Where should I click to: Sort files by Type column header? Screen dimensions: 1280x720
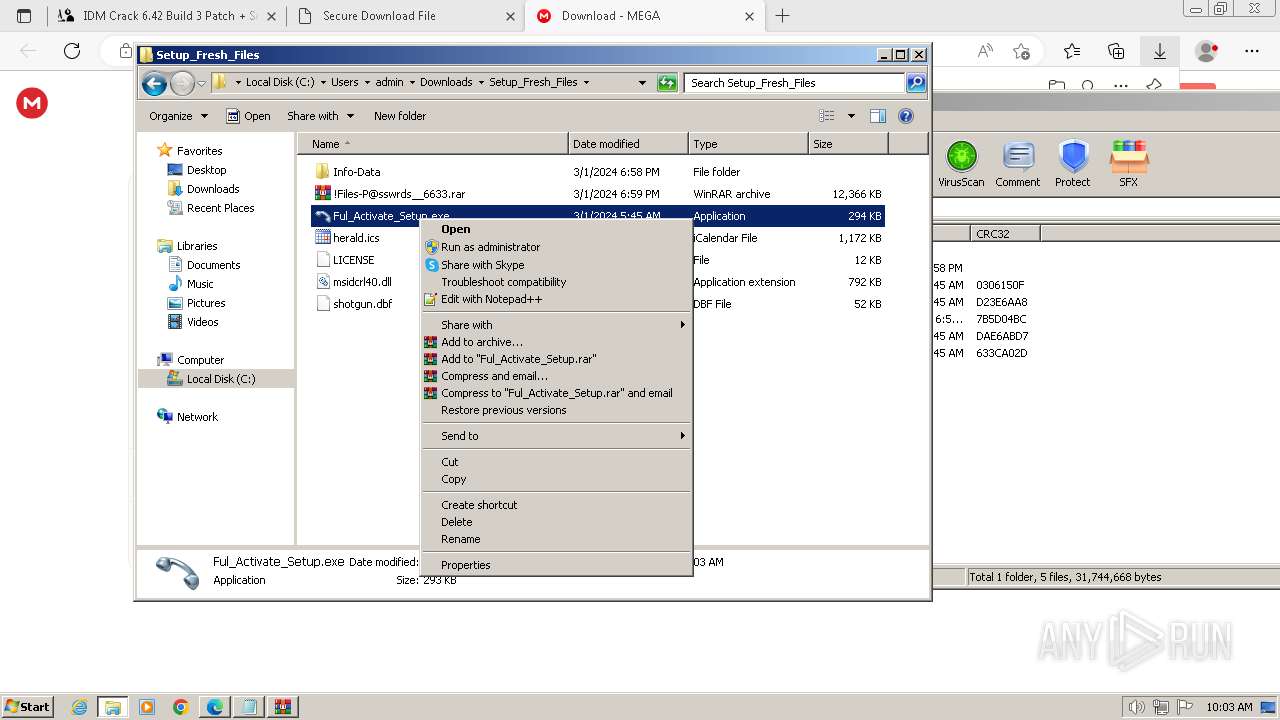[x=748, y=144]
